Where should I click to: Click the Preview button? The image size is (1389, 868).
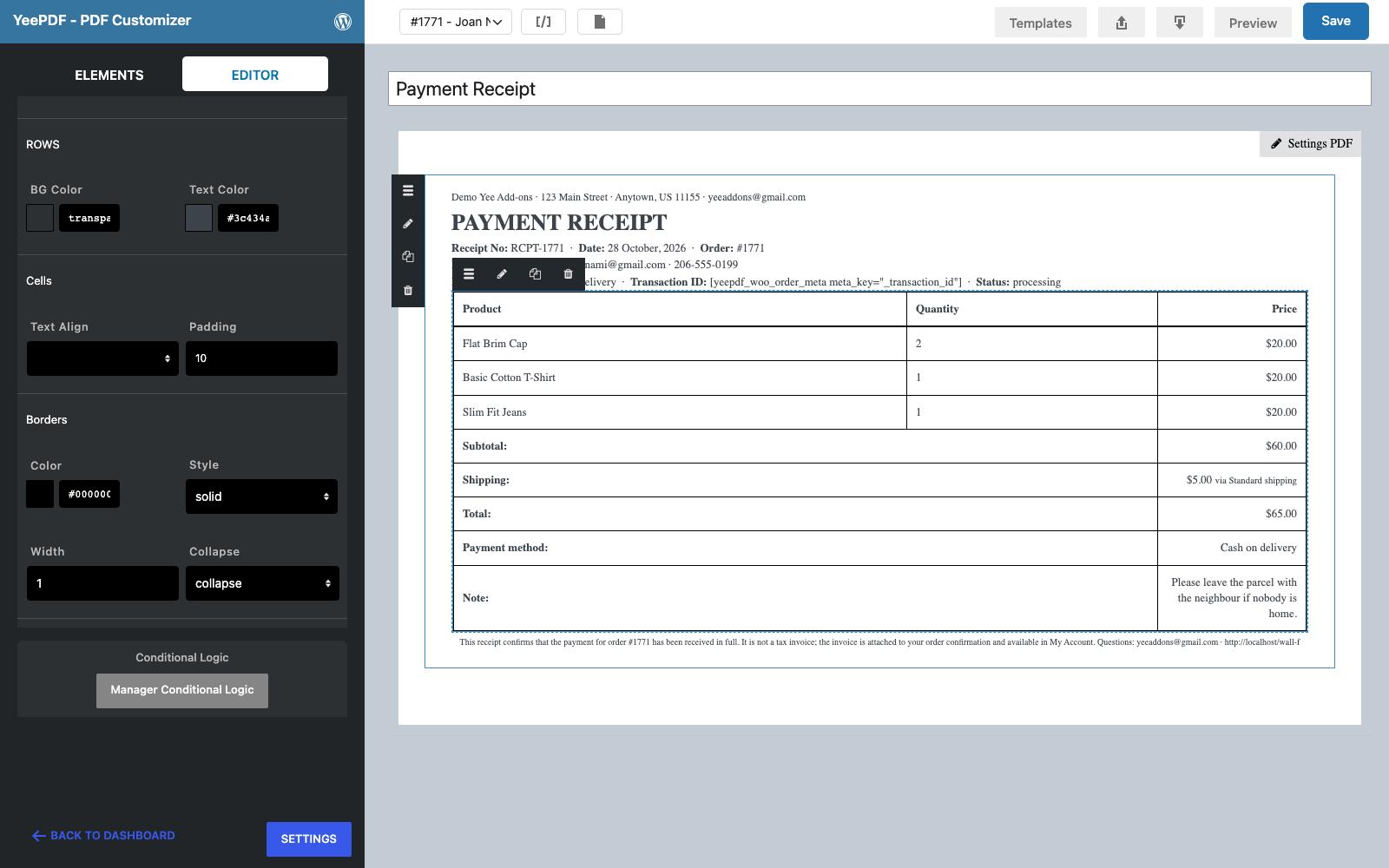tap(1253, 23)
